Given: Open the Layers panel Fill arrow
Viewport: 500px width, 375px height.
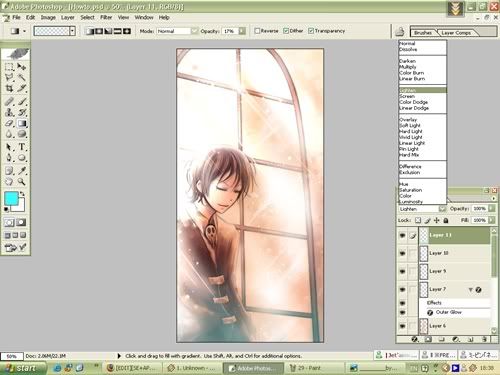Looking at the screenshot, I should pos(491,220).
